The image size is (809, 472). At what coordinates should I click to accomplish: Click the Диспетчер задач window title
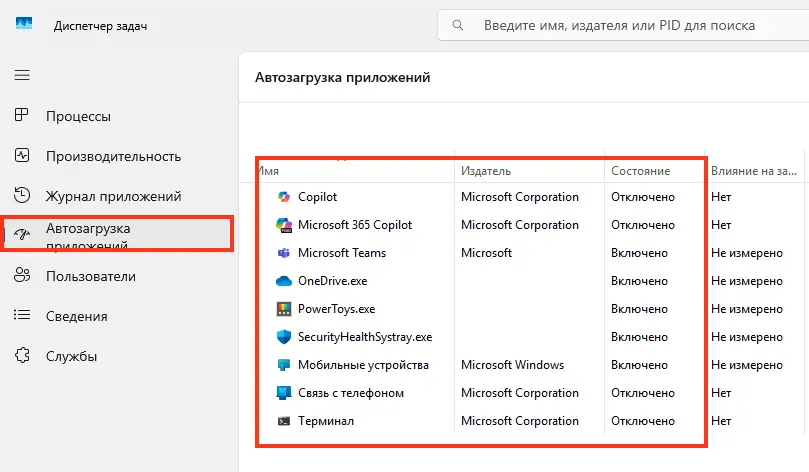tap(100, 26)
